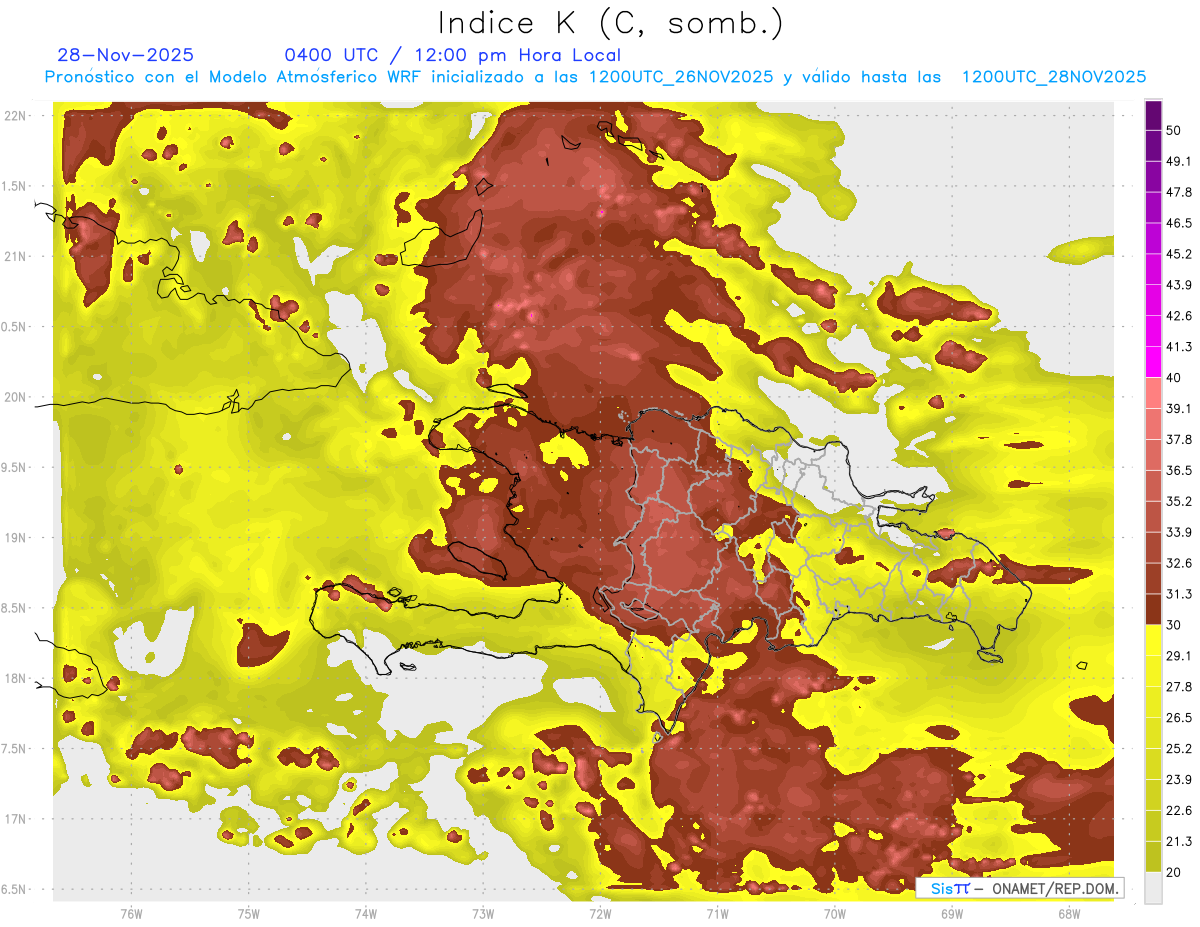
Task: Click the '37.8' colorbar value
Action: [x=1179, y=439]
